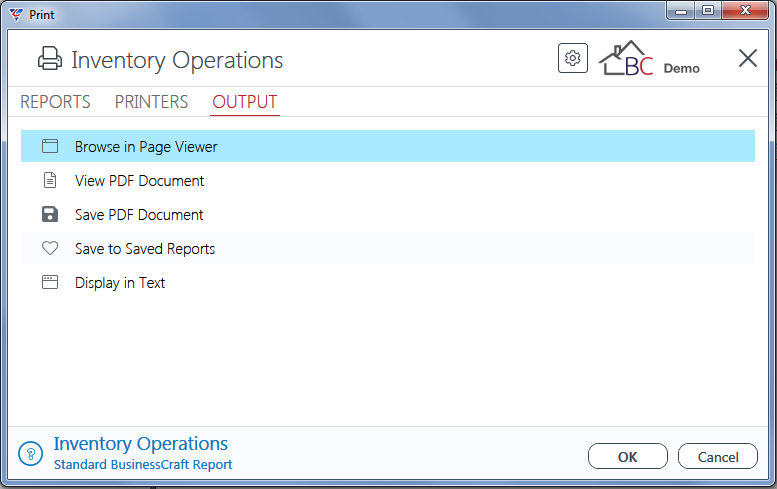Maximize the Print window
The width and height of the screenshot is (777, 489).
click(708, 10)
